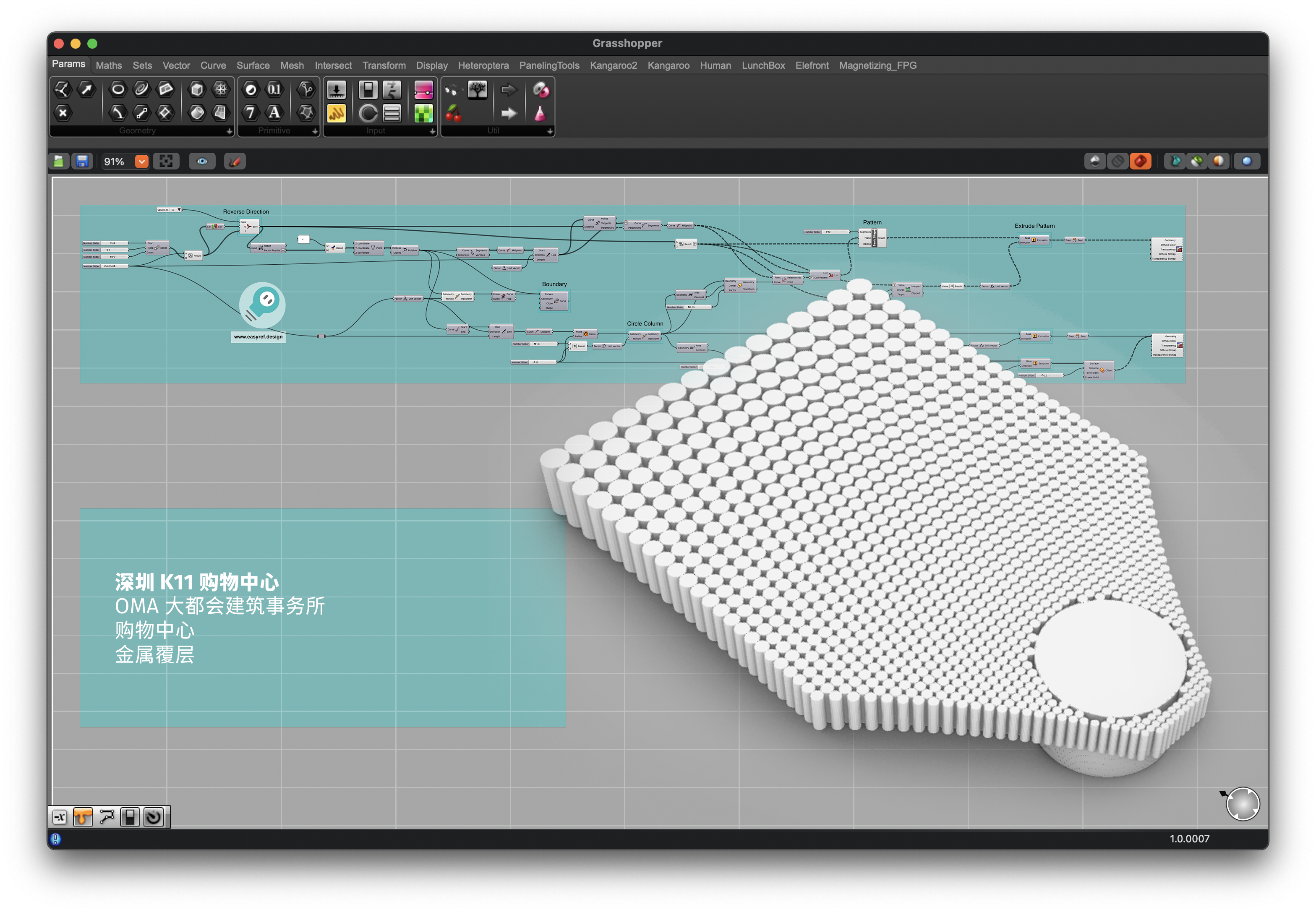The height and width of the screenshot is (912, 1316).
Task: Expand the Geometry panel group
Action: [229, 131]
